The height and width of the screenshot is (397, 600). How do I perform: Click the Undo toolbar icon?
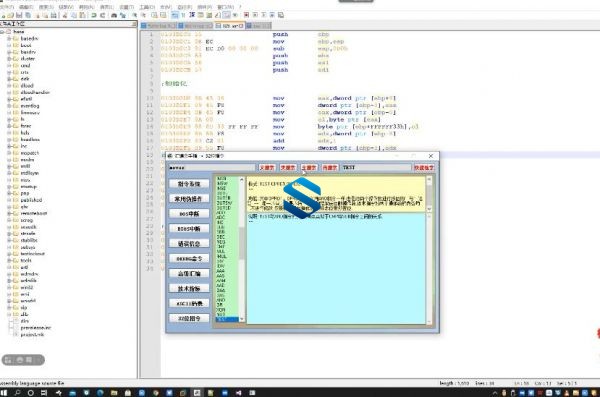tap(94, 15)
